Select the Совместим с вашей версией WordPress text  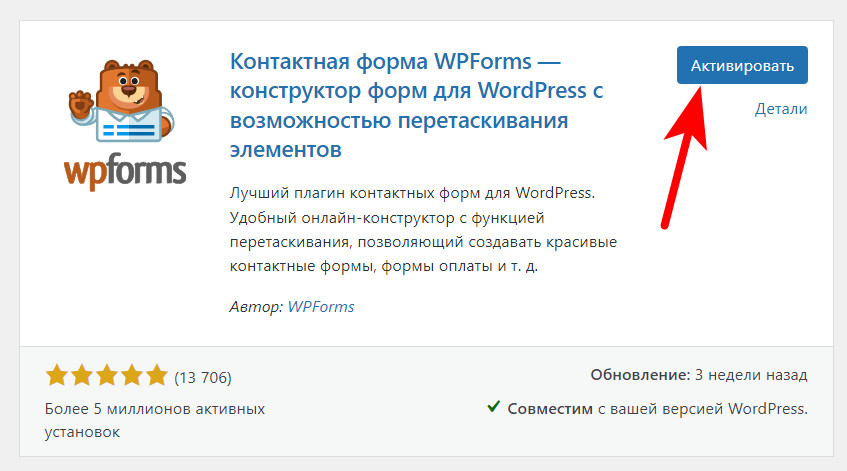[657, 409]
